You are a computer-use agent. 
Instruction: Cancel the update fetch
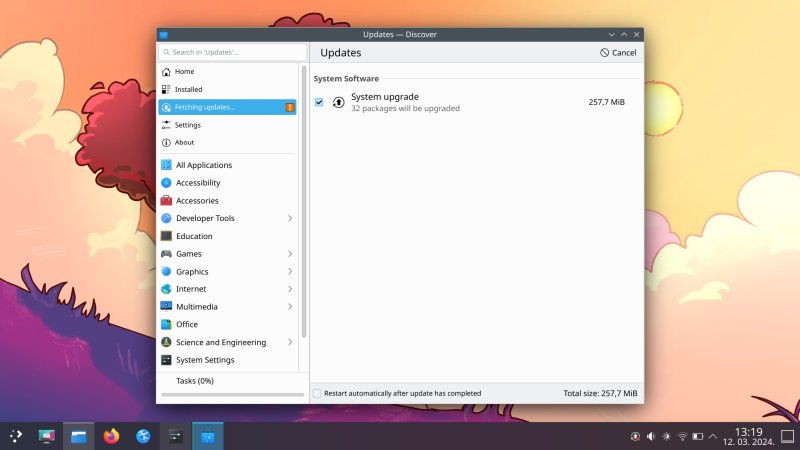tap(618, 53)
